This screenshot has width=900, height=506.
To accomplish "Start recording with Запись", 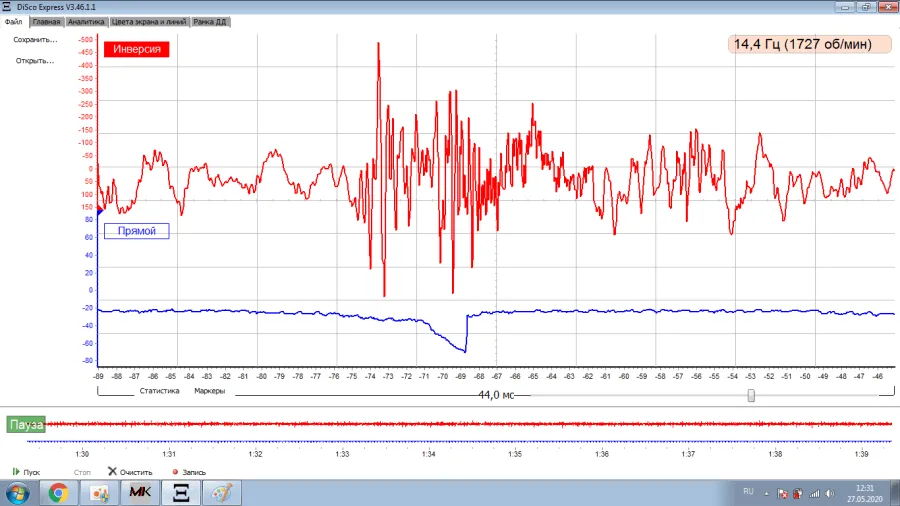I will [x=189, y=472].
